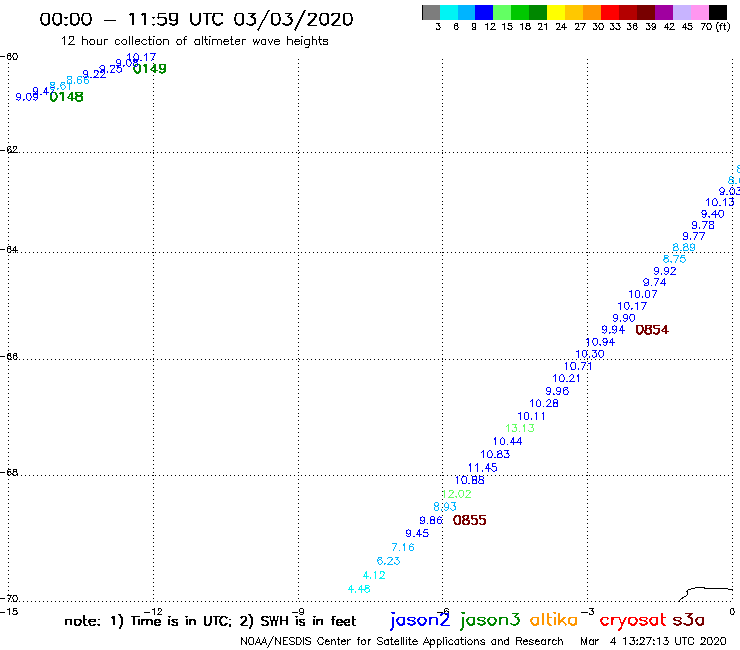The height and width of the screenshot is (650, 740).
Task: Click the 10.28 wave height value
Action: click(x=544, y=404)
